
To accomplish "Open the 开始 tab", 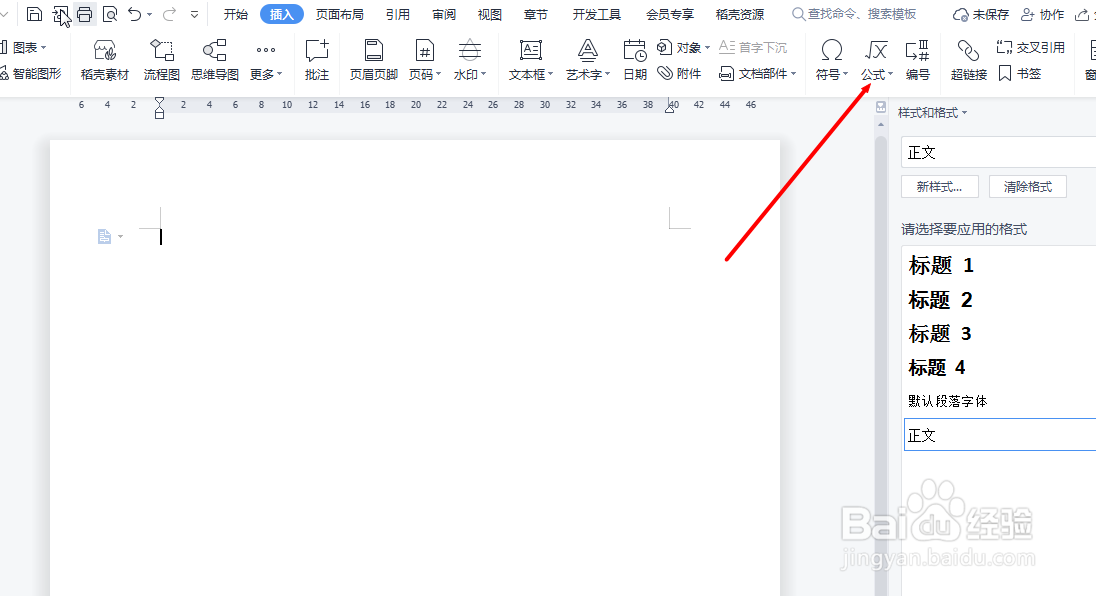I will click(x=236, y=14).
